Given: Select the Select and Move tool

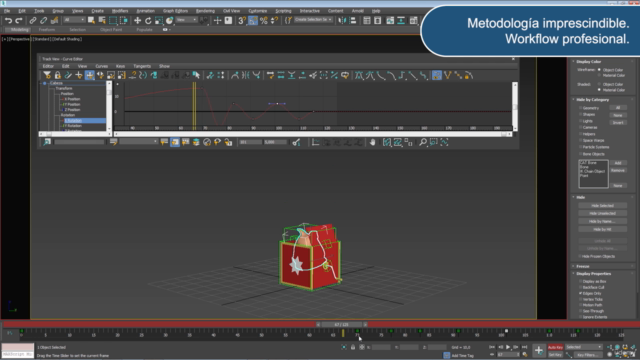Looking at the screenshot, I should point(138,20).
